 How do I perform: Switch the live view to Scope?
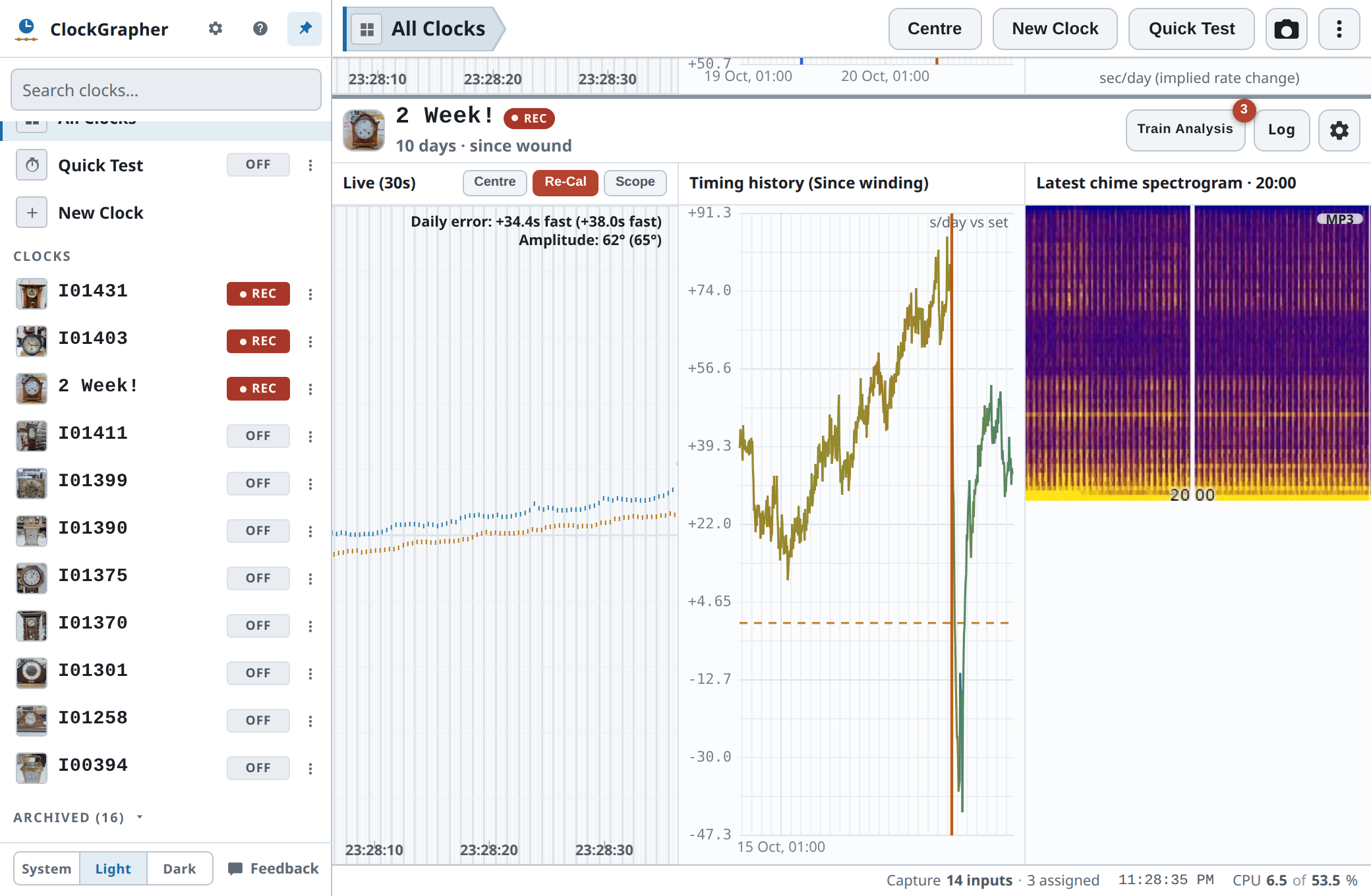click(x=635, y=182)
